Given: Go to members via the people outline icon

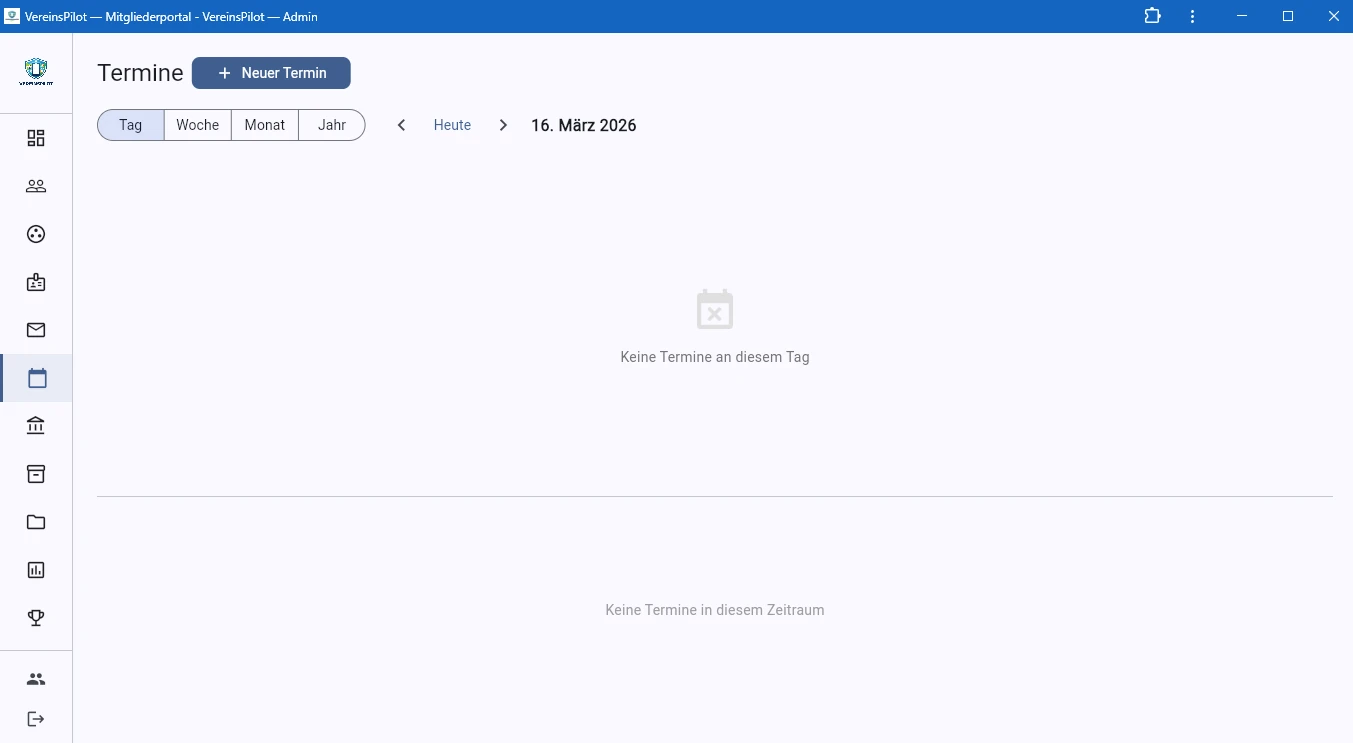Looking at the screenshot, I should 36,186.
